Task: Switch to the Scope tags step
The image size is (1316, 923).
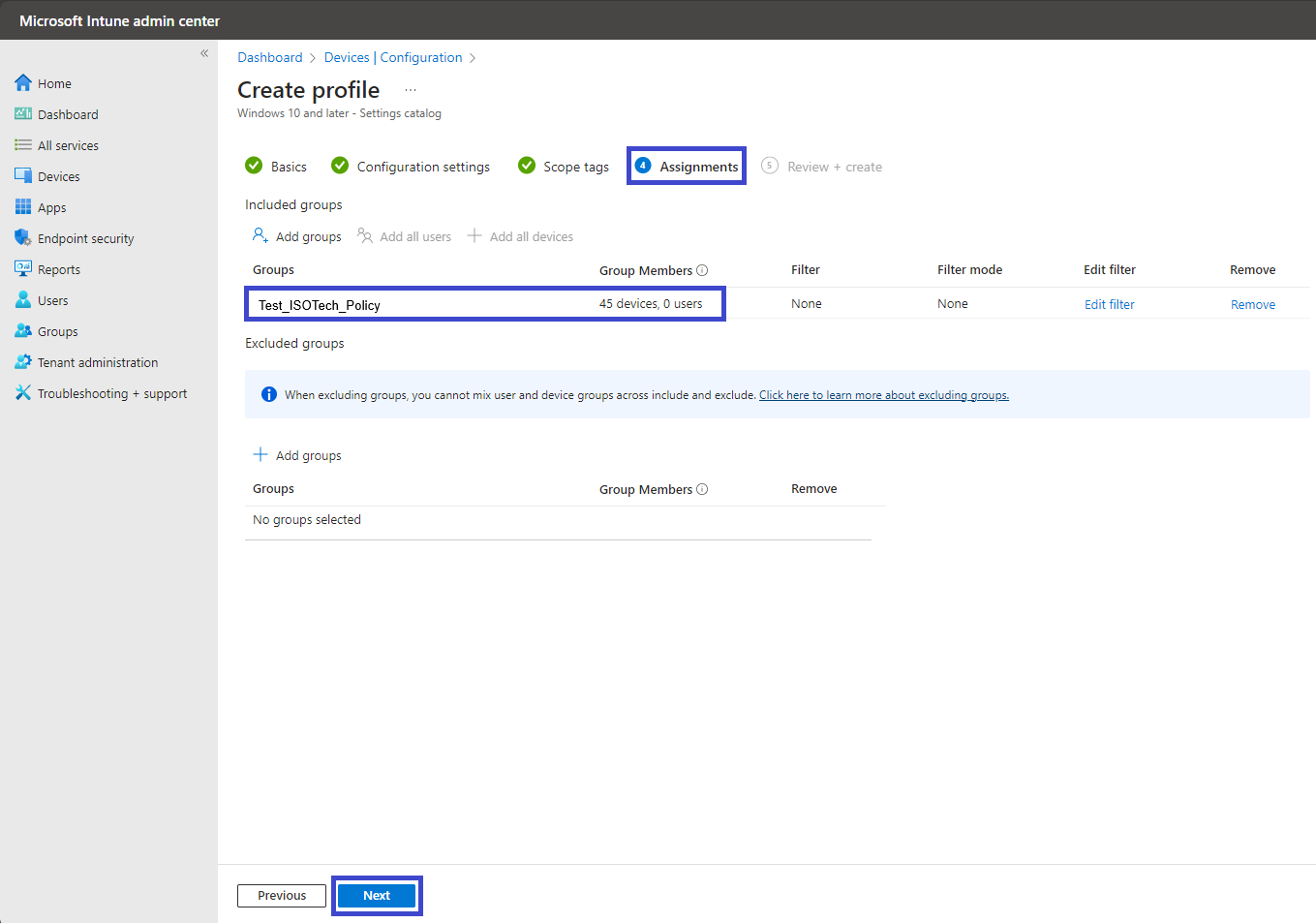Action: (564, 167)
